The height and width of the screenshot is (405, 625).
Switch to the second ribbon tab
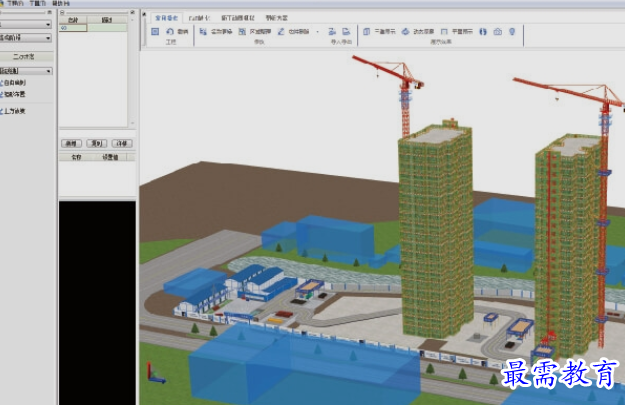pyautogui.click(x=199, y=18)
